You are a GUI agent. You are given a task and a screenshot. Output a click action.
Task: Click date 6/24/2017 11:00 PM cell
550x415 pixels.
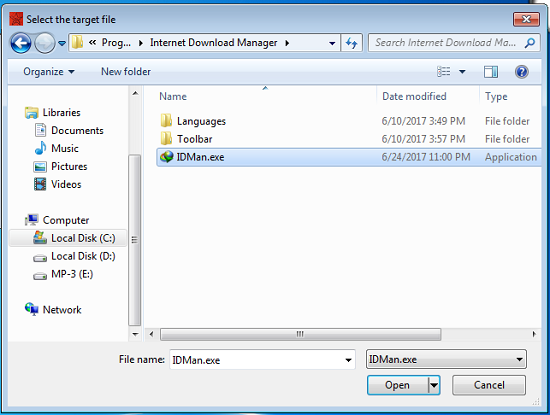426,157
